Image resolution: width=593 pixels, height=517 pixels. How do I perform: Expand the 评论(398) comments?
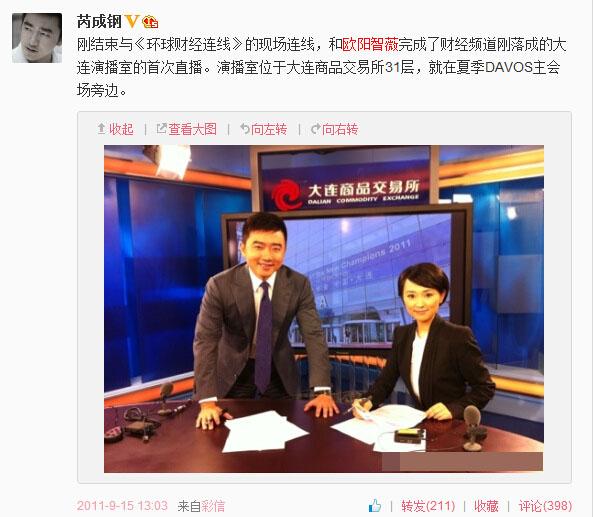tap(545, 506)
